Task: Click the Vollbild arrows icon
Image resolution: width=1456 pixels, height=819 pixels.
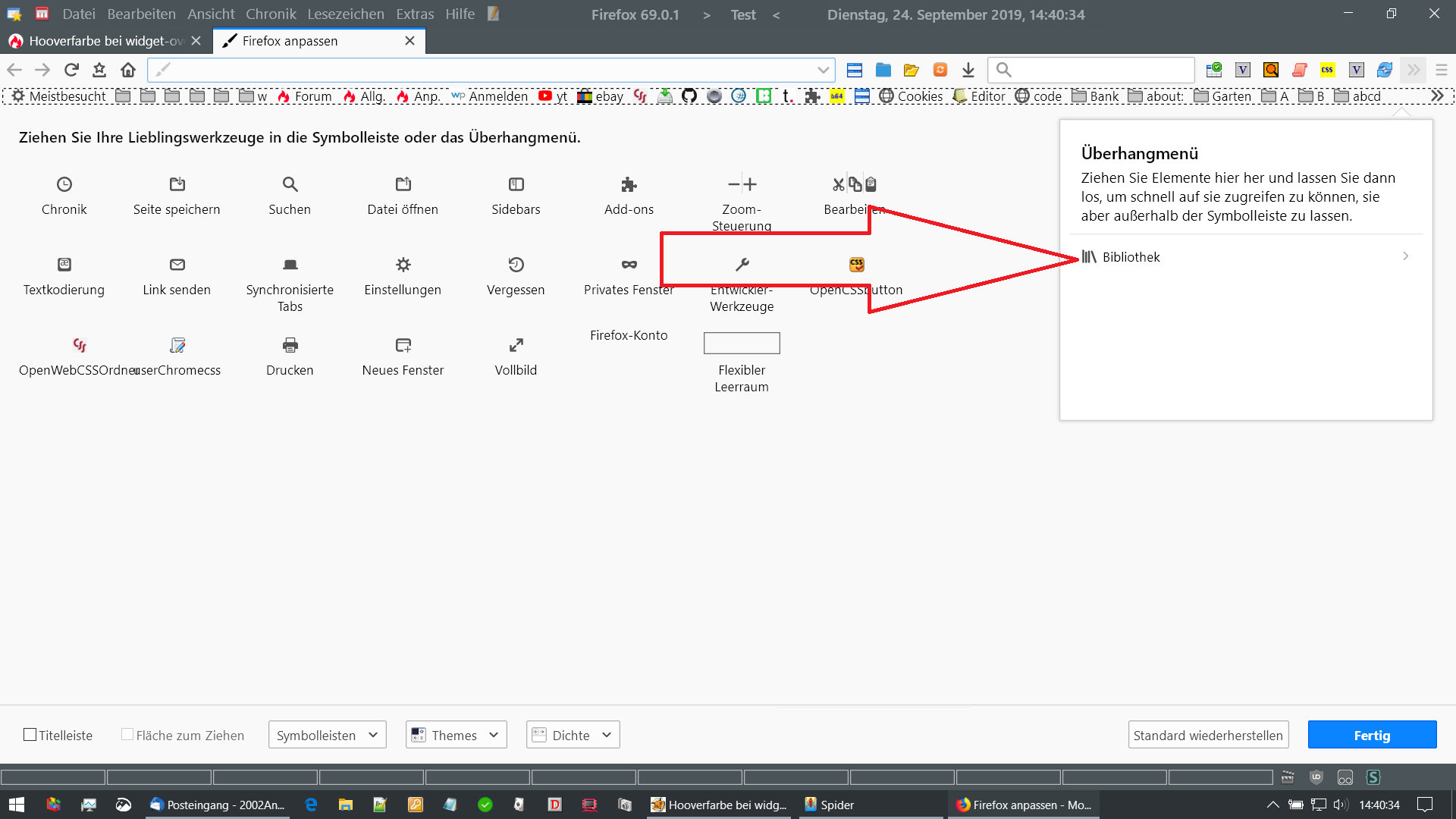Action: click(x=516, y=345)
